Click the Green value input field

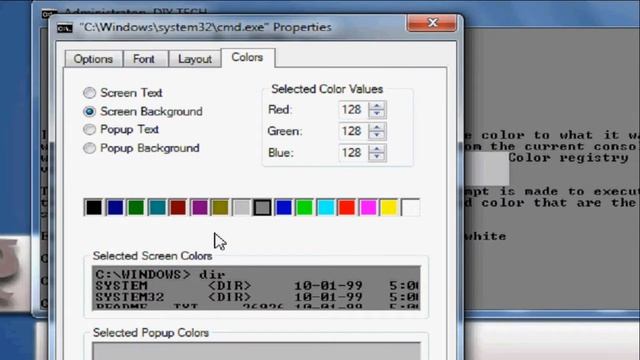(353, 131)
